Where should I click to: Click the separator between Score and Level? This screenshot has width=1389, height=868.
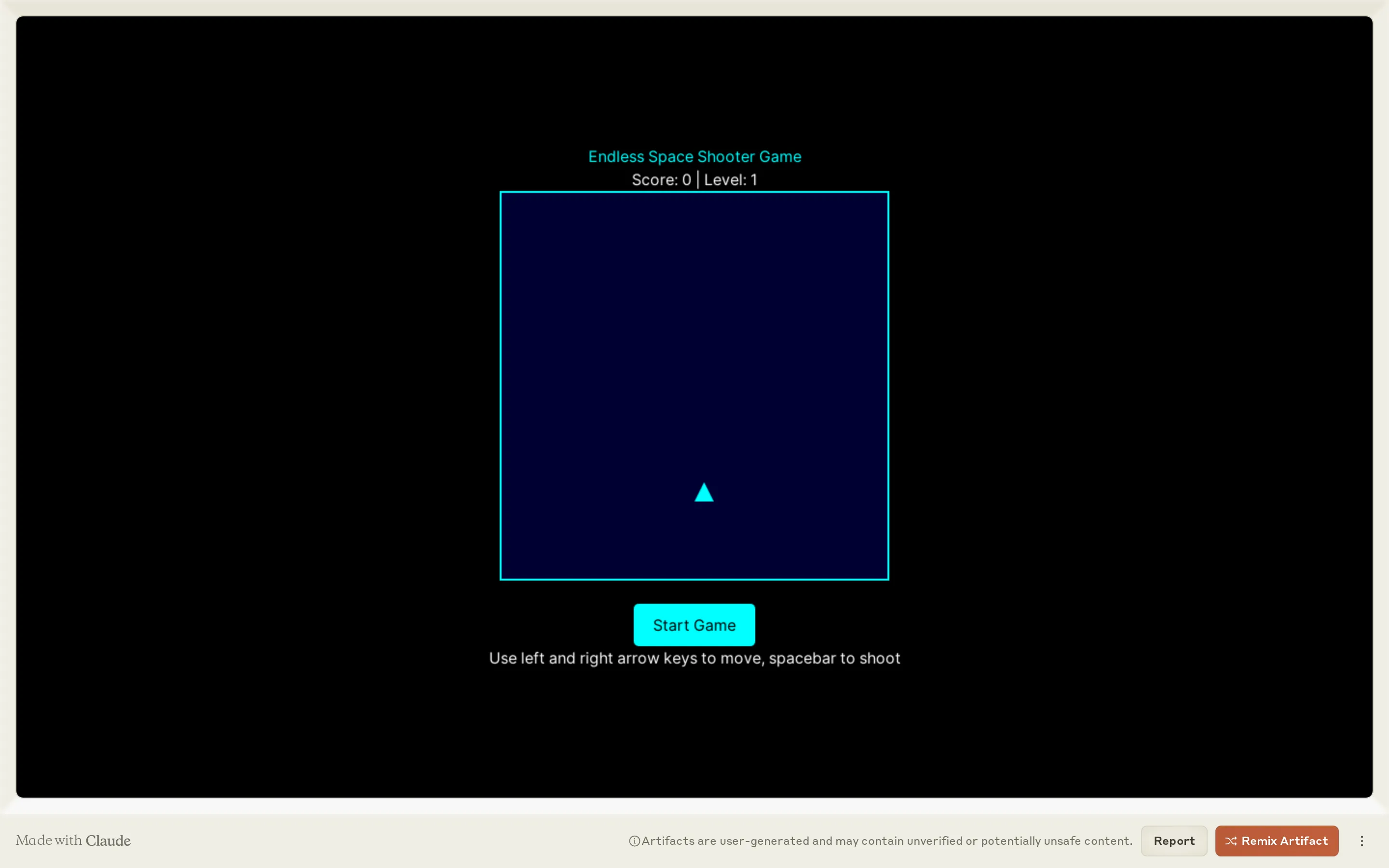(x=698, y=179)
